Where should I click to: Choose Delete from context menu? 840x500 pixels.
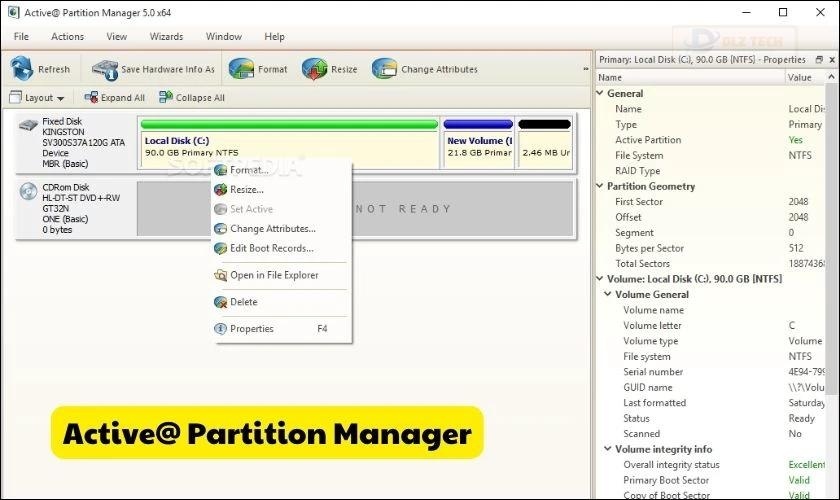(x=282, y=302)
